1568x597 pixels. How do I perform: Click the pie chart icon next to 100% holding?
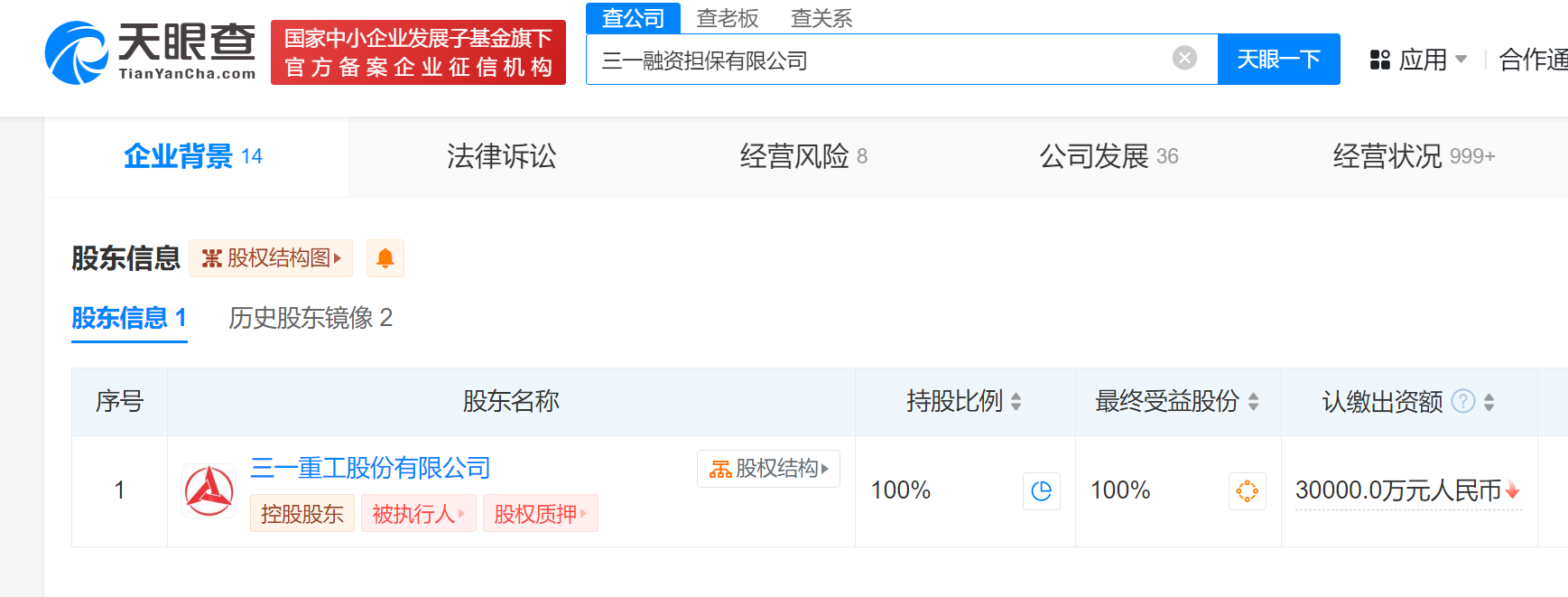[1042, 491]
